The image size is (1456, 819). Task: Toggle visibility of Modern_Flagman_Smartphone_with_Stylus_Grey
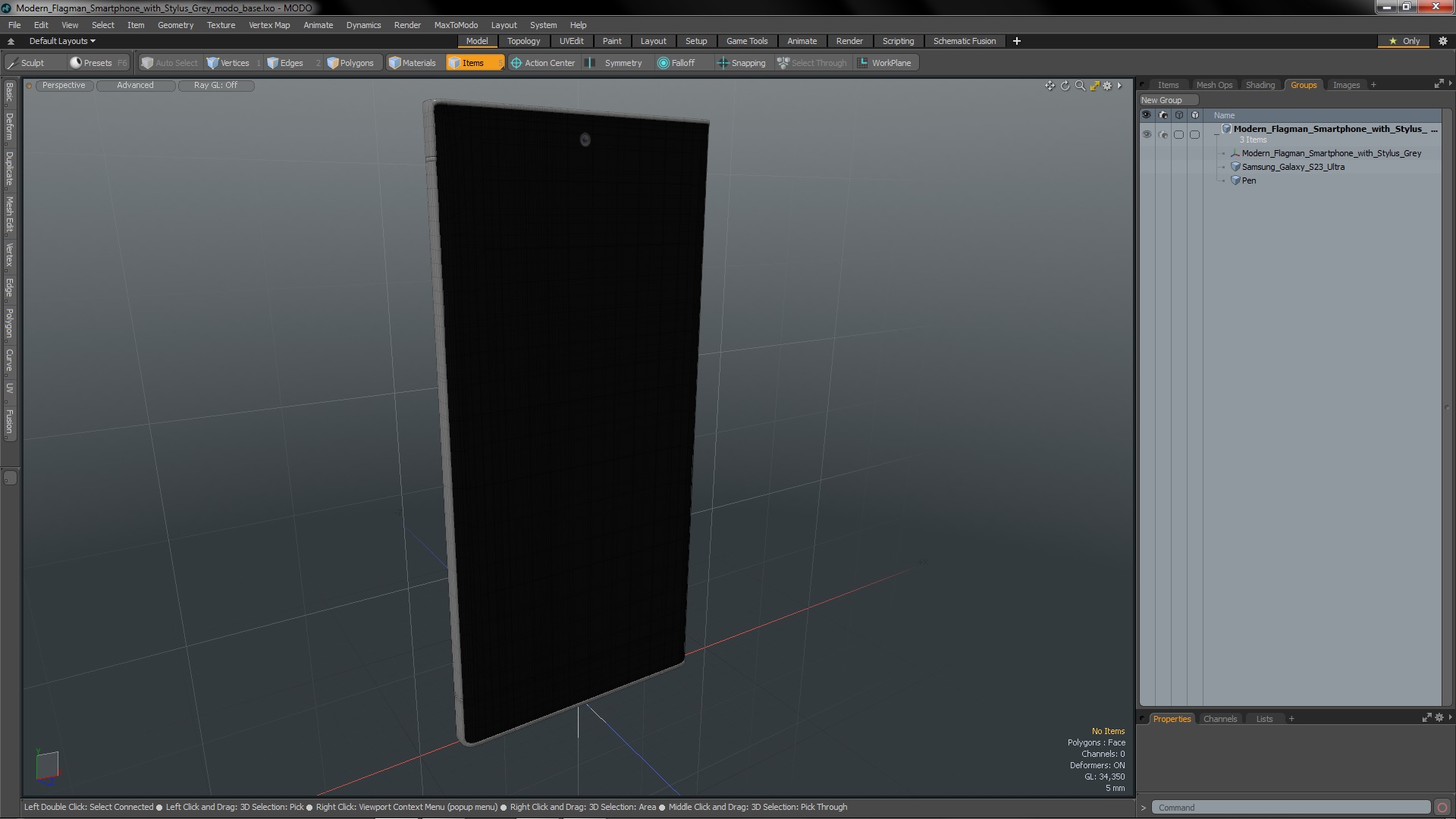pyautogui.click(x=1147, y=153)
